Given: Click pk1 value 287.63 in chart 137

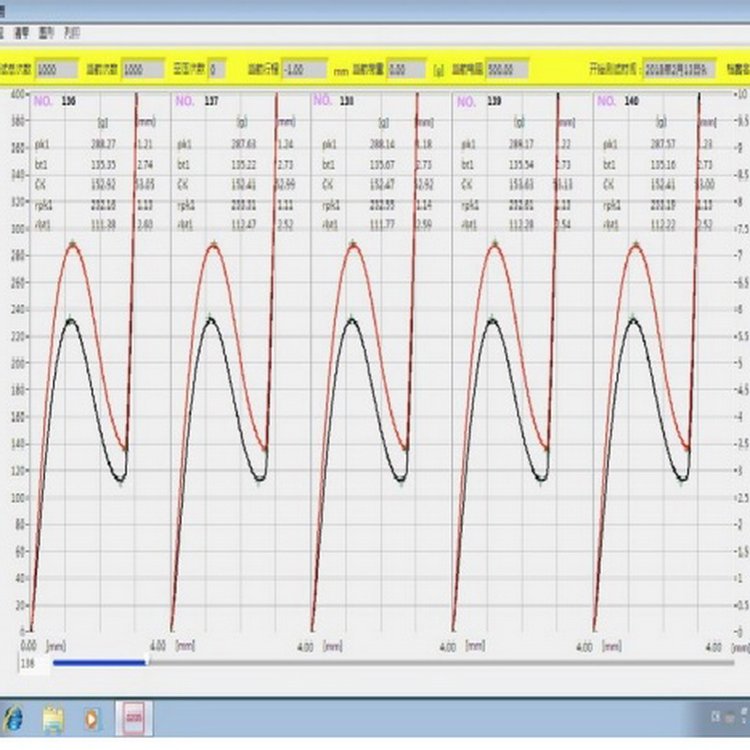Looking at the screenshot, I should (x=244, y=144).
